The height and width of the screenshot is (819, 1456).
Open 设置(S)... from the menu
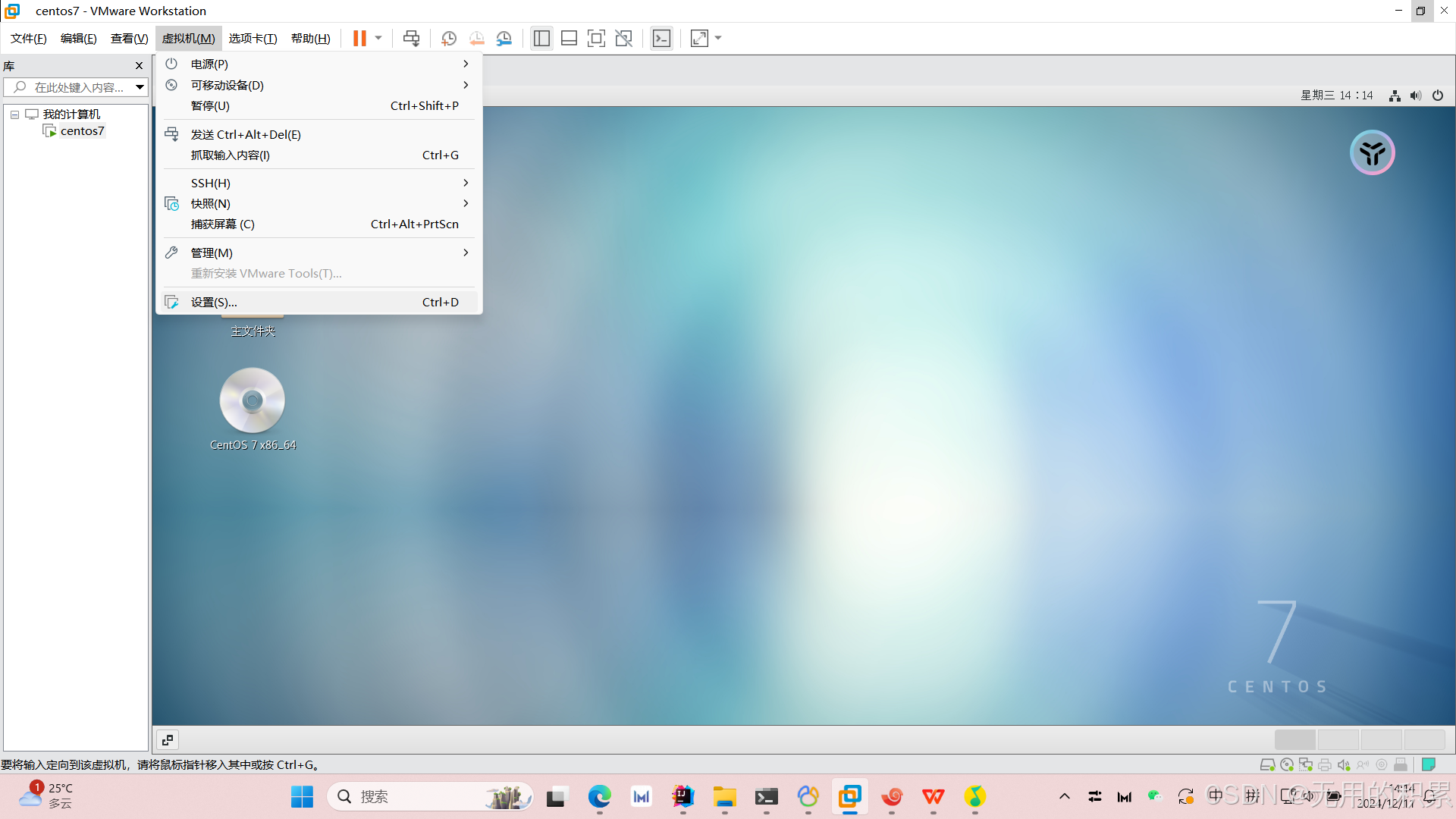[x=319, y=302]
